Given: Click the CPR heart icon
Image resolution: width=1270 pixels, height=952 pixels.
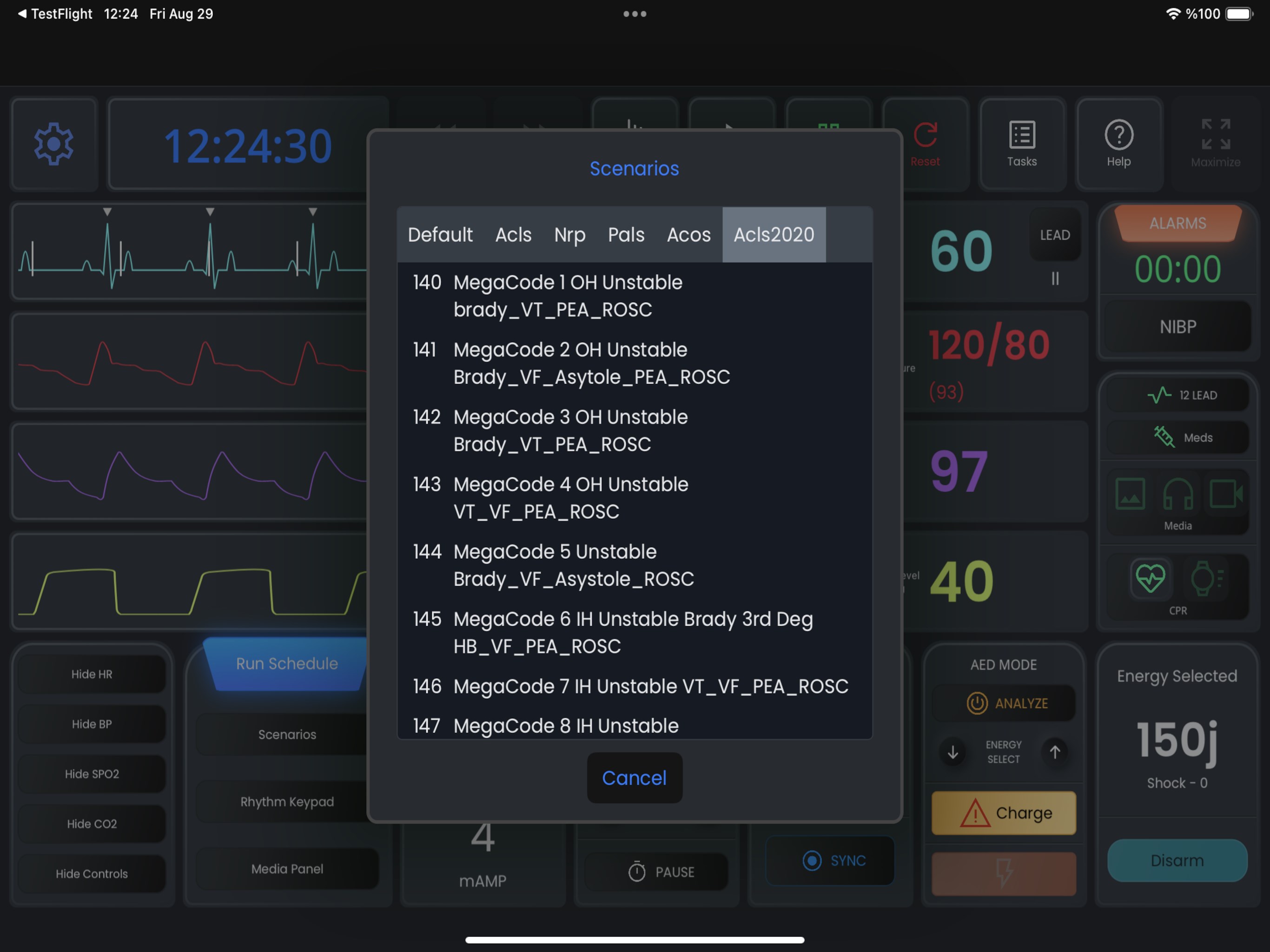Looking at the screenshot, I should 1151,578.
